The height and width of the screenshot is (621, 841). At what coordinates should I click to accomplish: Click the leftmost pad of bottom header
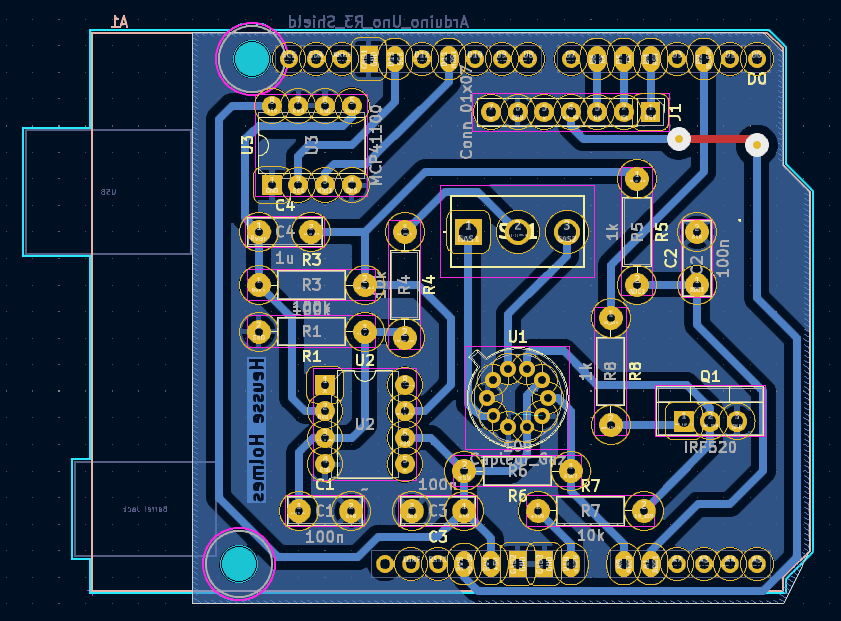tap(385, 564)
